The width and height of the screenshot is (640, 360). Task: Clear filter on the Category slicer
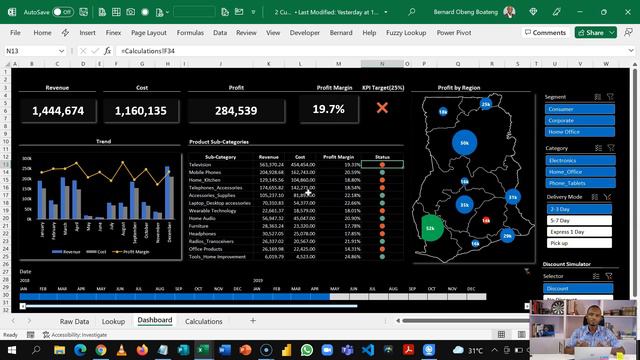coord(611,148)
